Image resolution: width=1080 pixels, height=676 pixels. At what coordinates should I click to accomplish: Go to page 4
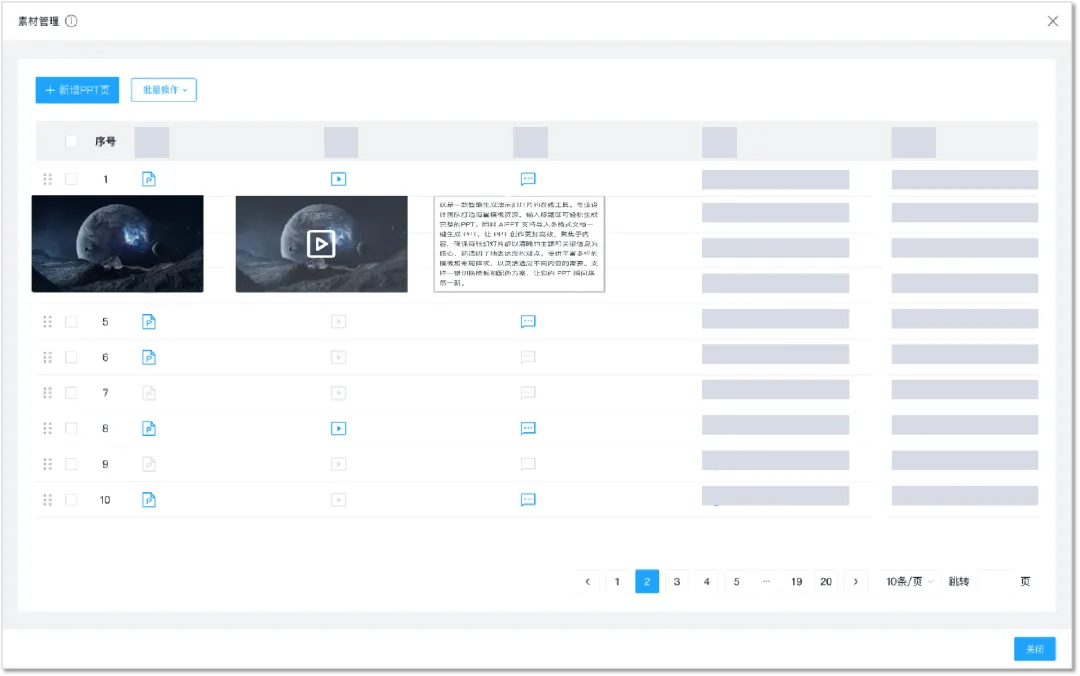[x=707, y=582]
